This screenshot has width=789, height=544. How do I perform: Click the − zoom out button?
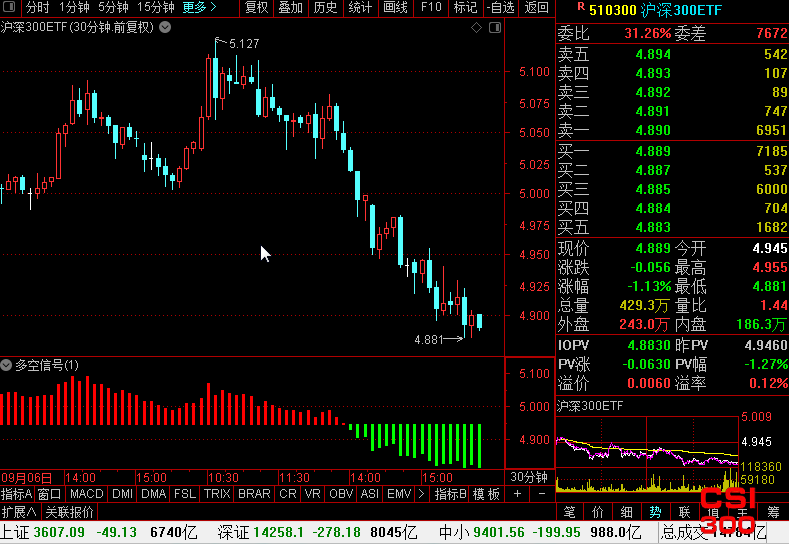tap(542, 494)
